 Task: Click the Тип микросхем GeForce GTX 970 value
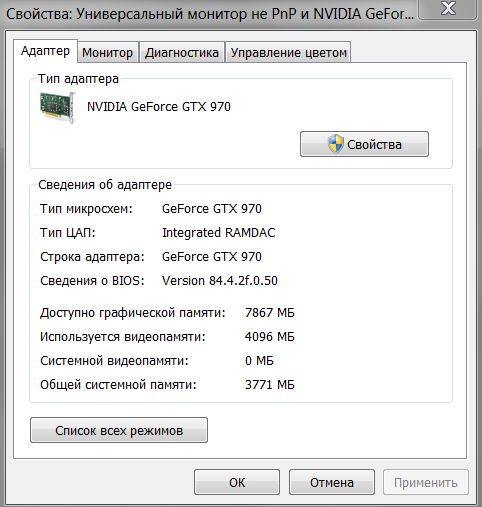(x=212, y=209)
